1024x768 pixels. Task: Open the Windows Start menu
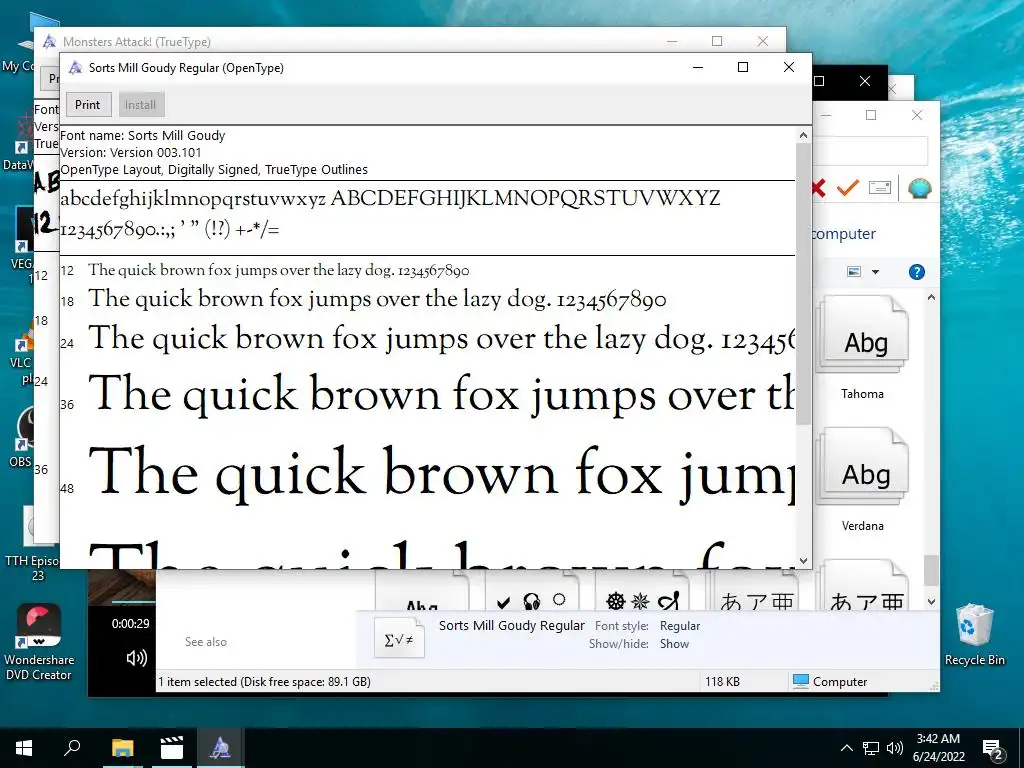24,748
